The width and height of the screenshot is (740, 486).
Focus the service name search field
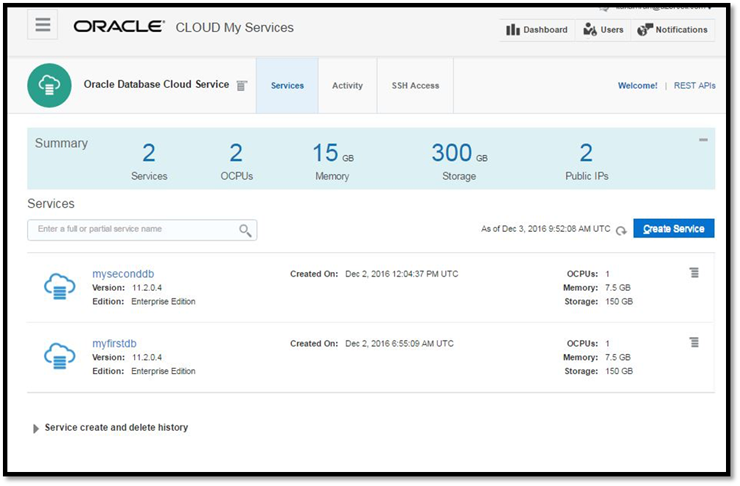(142, 230)
